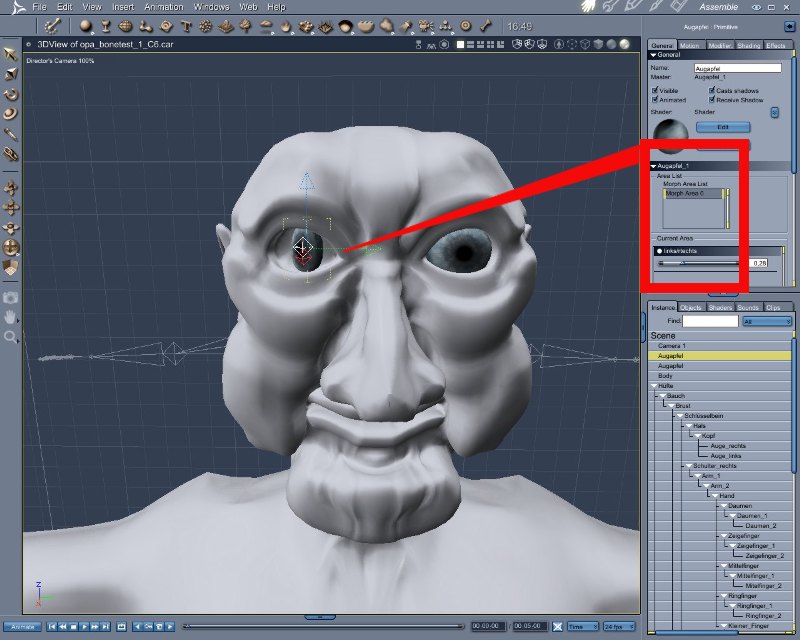
Task: Insert a plant tree object
Action: tap(245, 26)
